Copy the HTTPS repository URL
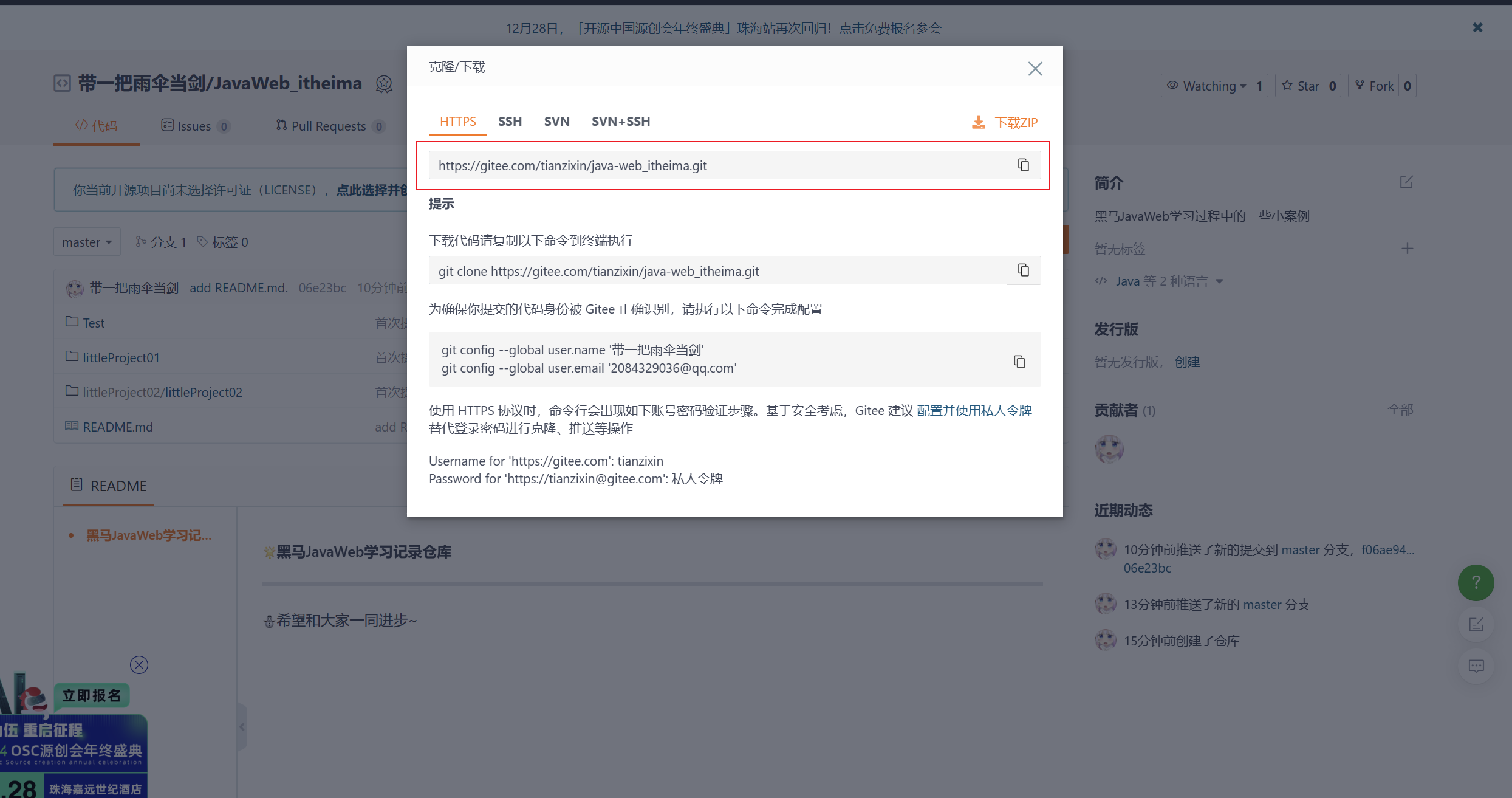Screen dimensions: 1512x798 pos(1024,165)
